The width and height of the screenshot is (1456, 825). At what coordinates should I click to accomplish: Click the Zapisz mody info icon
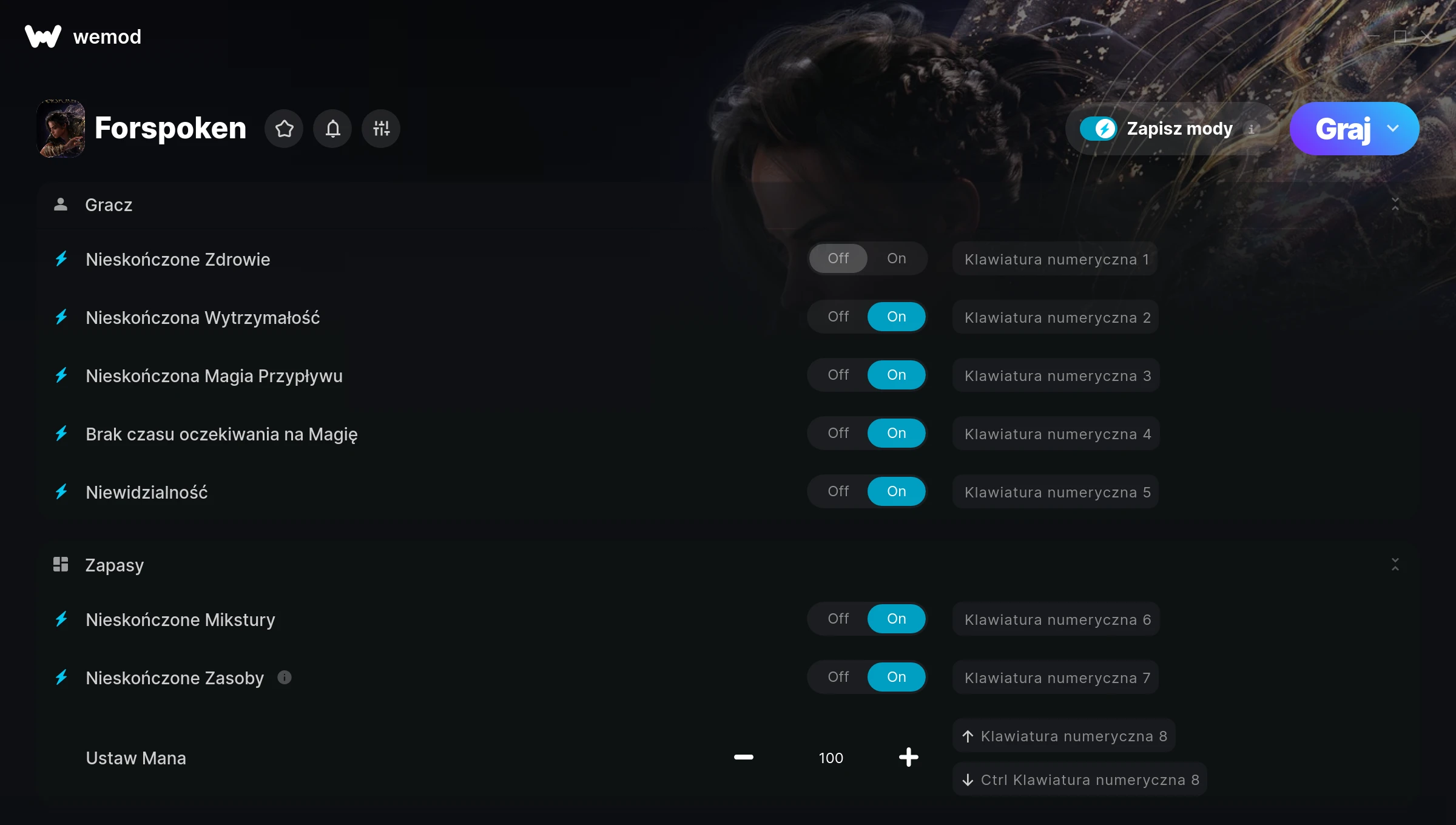(x=1251, y=129)
